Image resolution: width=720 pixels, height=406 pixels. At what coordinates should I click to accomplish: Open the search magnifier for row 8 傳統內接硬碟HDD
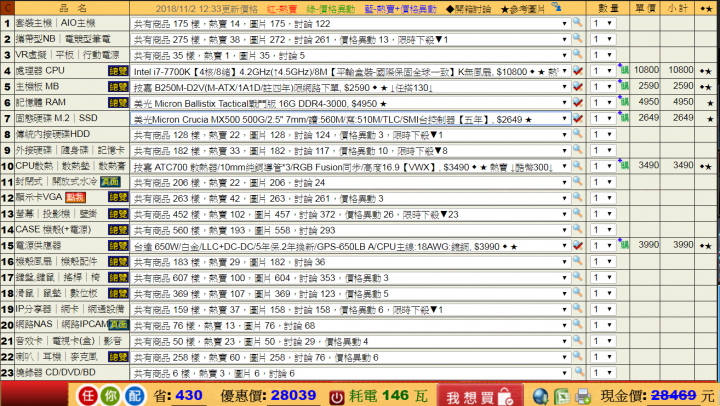pos(577,134)
